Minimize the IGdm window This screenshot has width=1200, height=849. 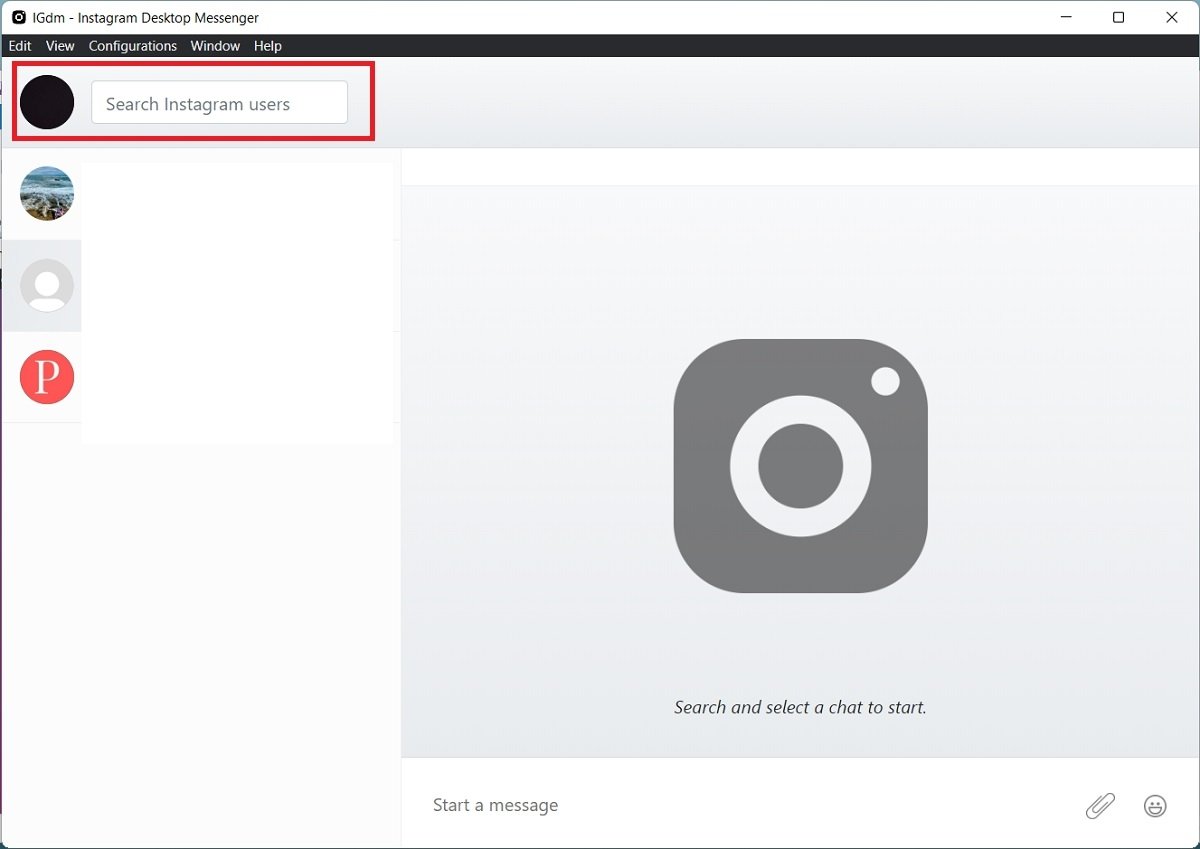click(1064, 17)
